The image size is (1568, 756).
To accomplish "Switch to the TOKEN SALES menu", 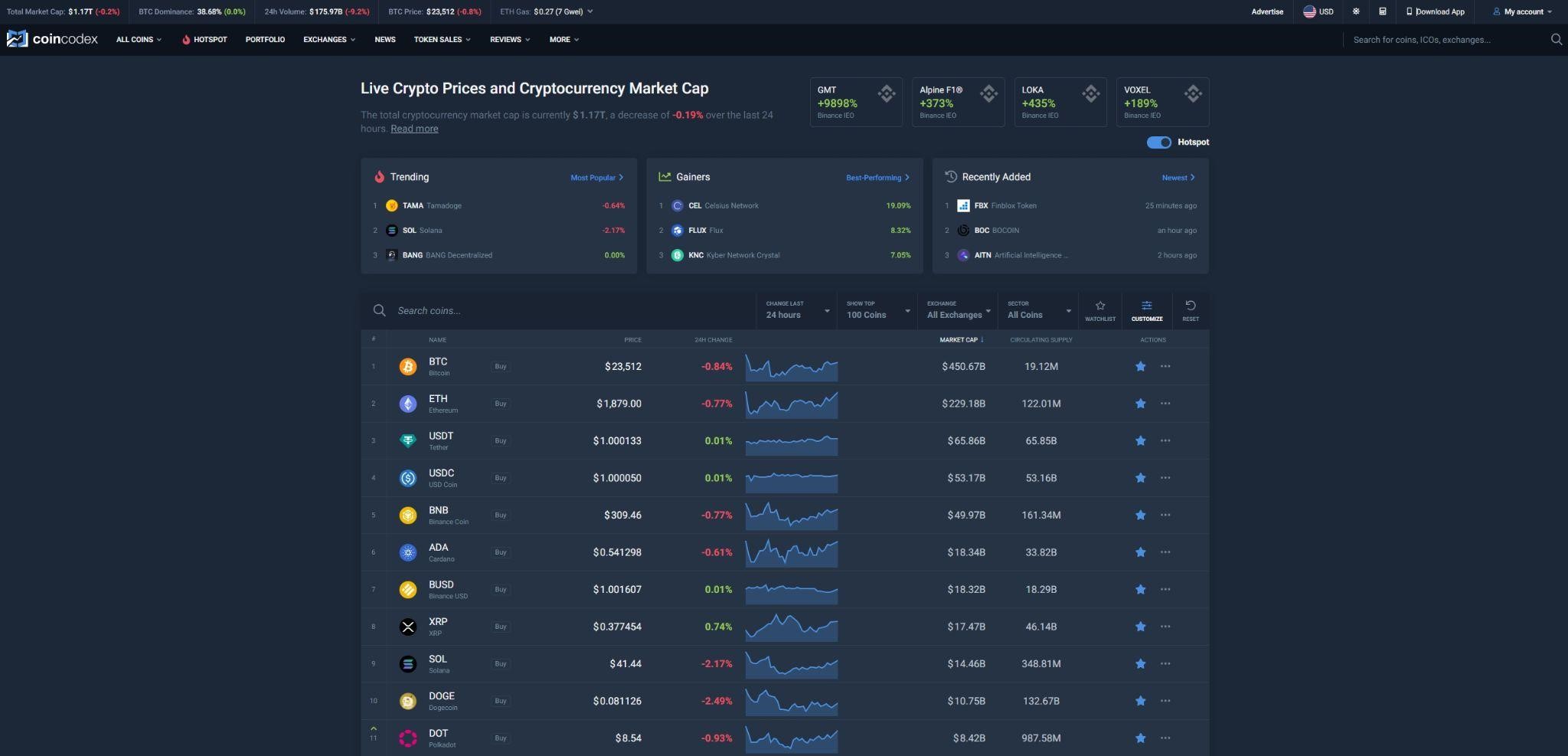I will point(437,39).
